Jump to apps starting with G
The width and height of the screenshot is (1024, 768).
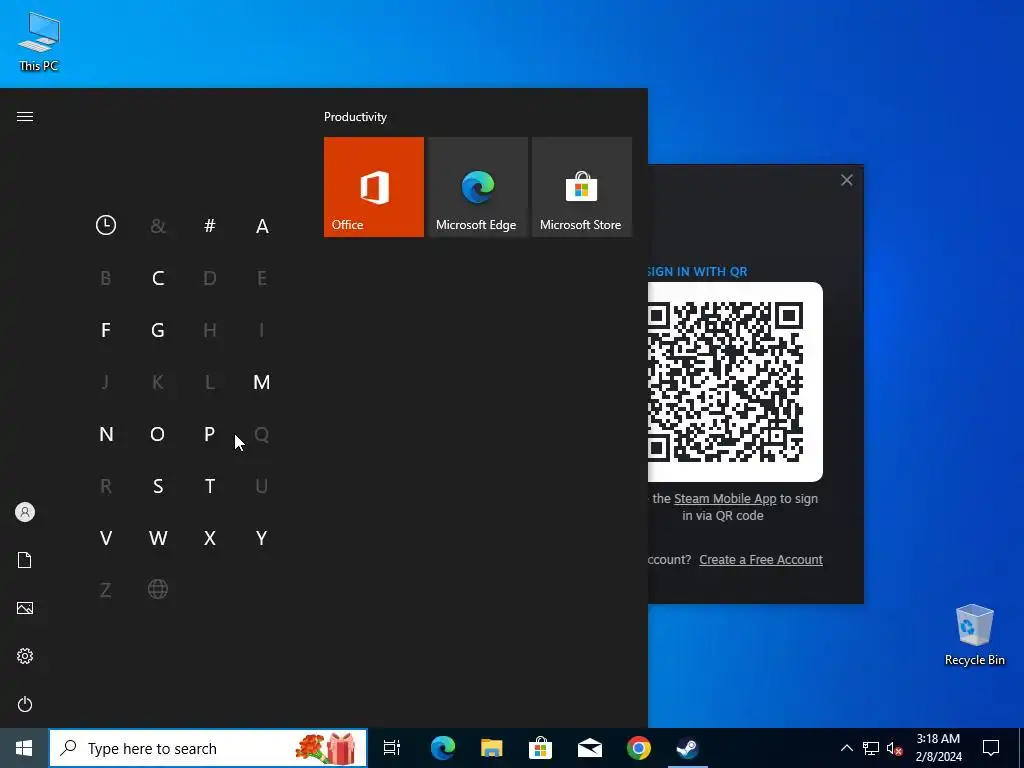tap(158, 330)
